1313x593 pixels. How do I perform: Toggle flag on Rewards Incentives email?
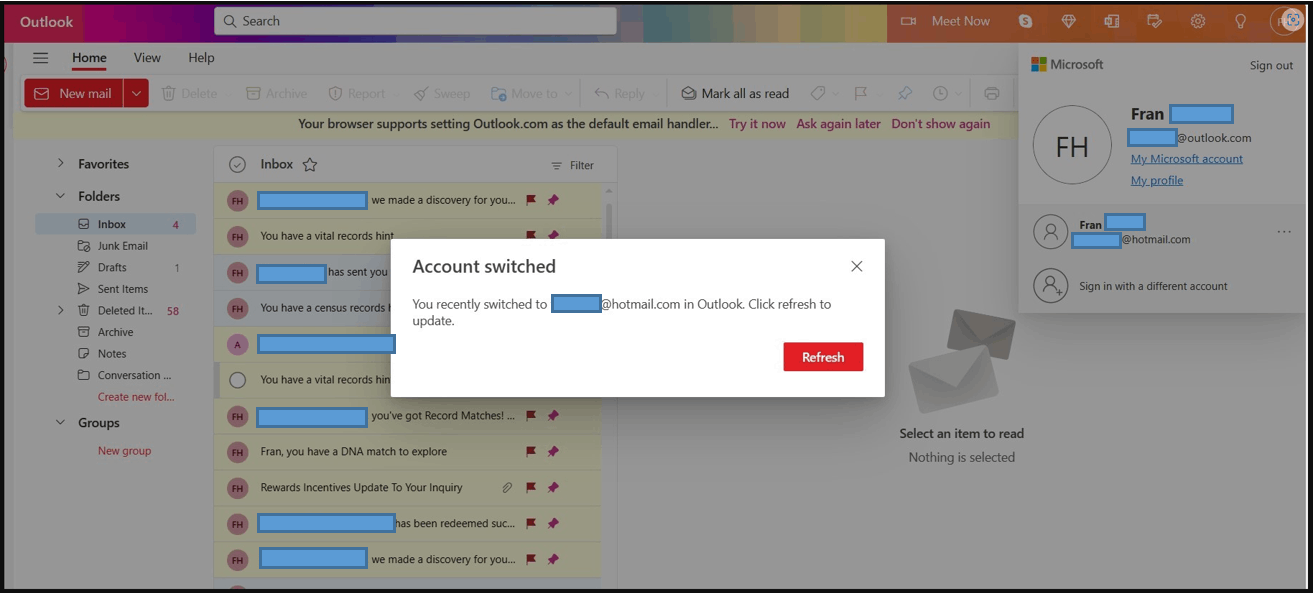(532, 488)
